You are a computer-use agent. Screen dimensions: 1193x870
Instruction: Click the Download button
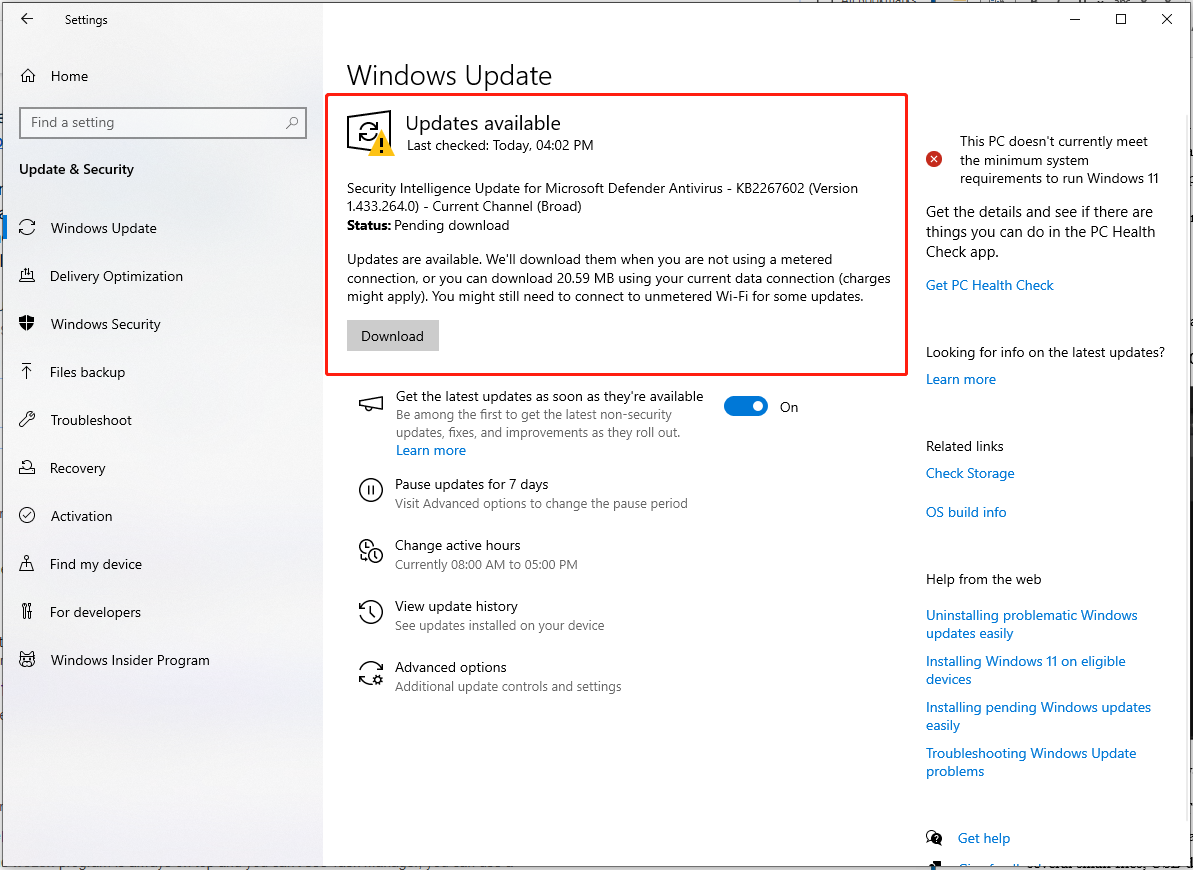[x=392, y=335]
